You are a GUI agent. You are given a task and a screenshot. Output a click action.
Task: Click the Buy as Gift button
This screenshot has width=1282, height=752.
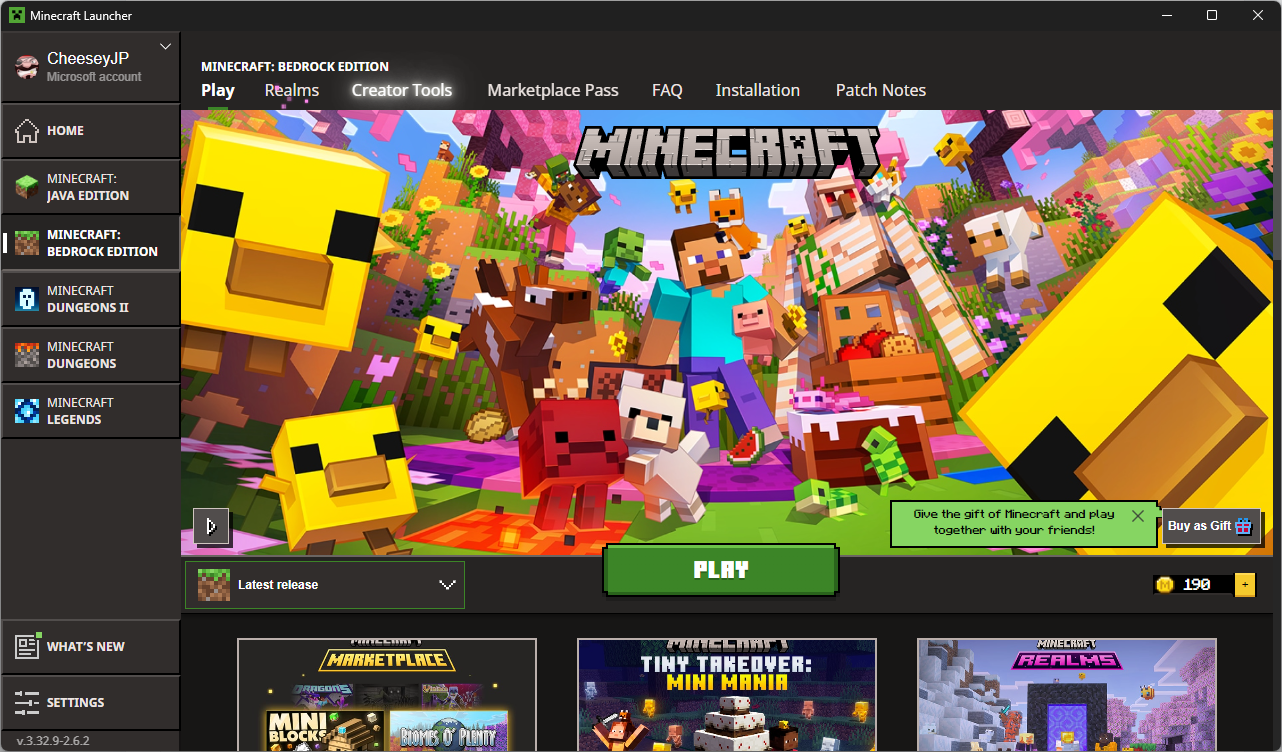click(1211, 526)
